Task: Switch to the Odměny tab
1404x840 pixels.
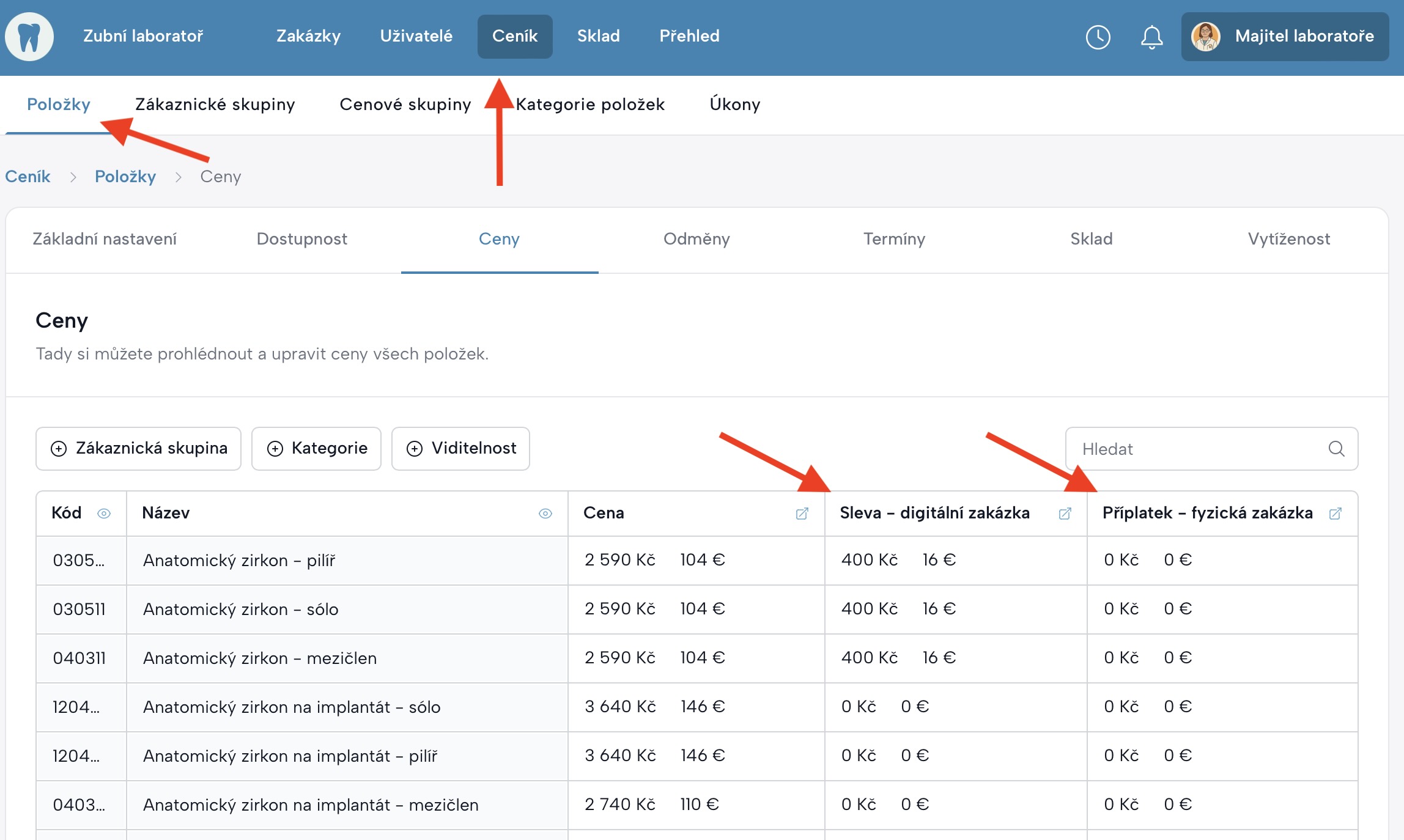Action: point(696,239)
